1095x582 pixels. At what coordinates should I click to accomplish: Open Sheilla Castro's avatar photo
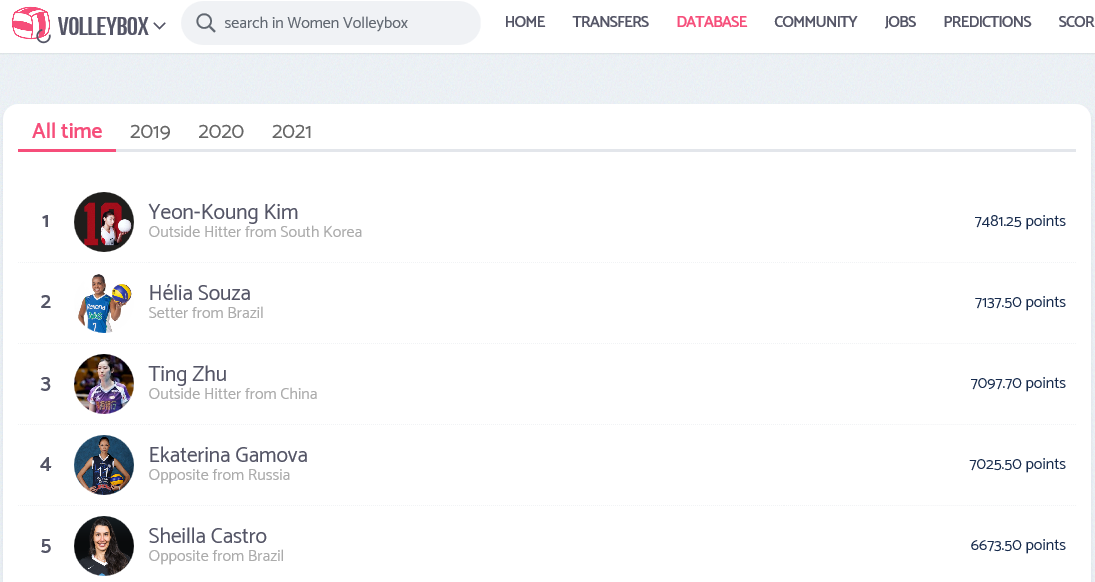[x=104, y=546]
